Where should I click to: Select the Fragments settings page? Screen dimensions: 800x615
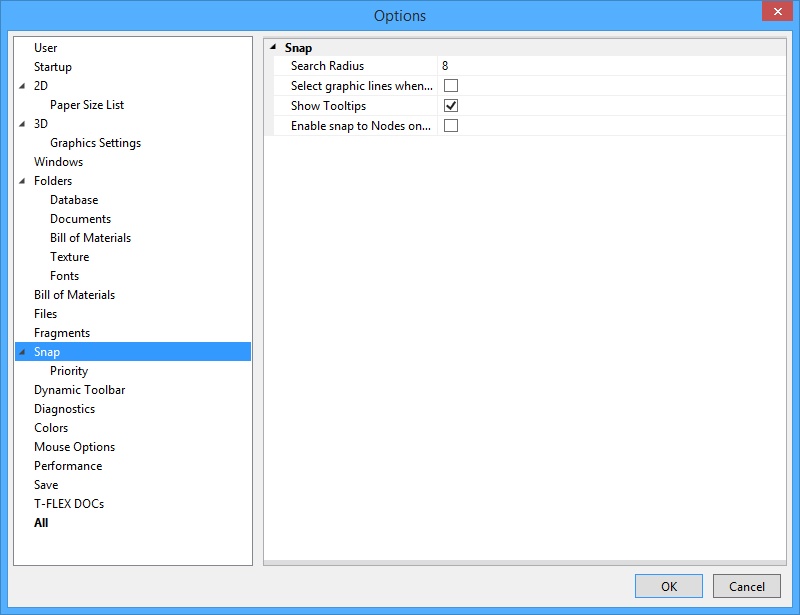click(63, 332)
